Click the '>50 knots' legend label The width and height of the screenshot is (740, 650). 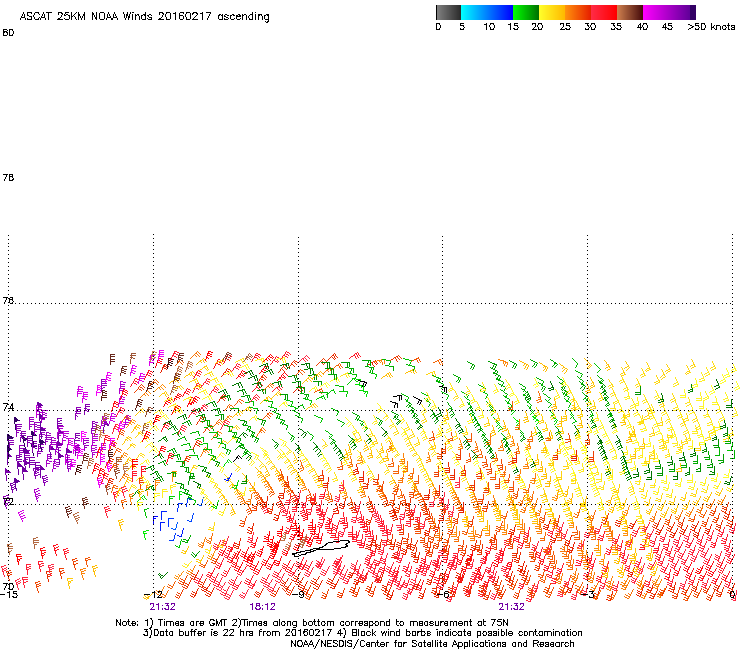click(711, 27)
